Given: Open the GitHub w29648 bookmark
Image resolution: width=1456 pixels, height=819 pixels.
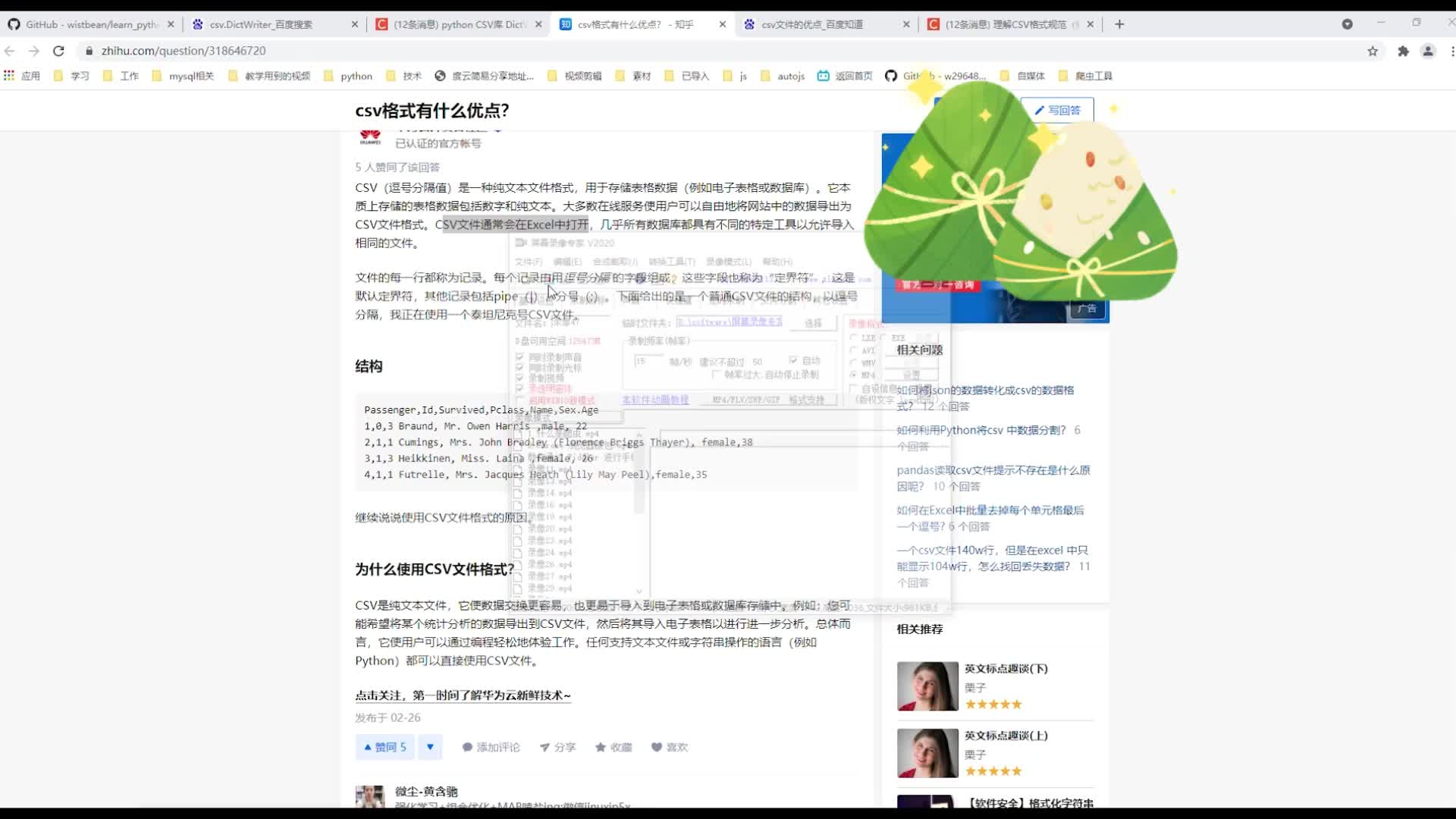Looking at the screenshot, I should pyautogui.click(x=936, y=76).
